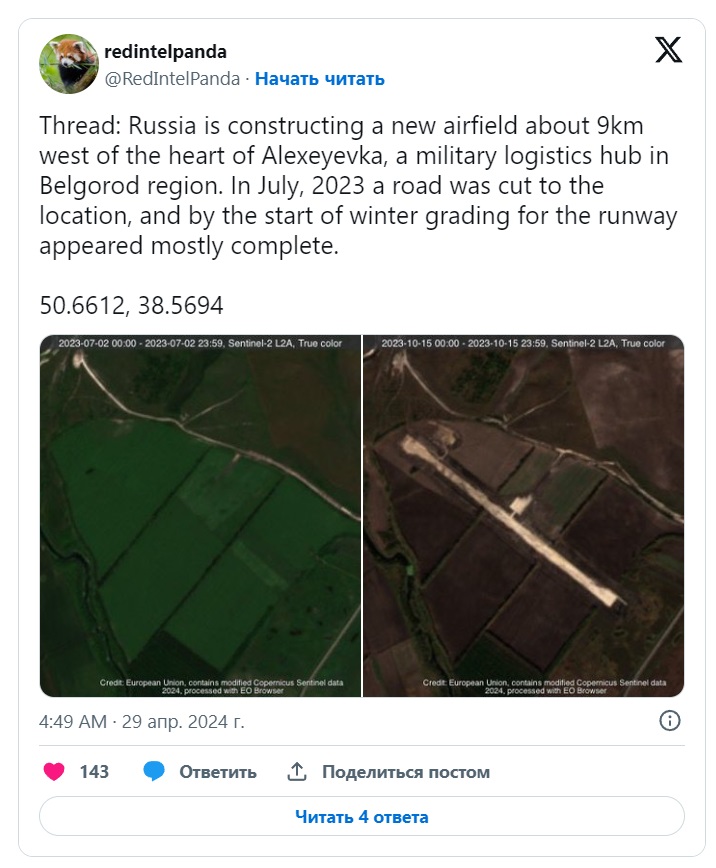Click the red panda profile avatar

tap(69, 64)
